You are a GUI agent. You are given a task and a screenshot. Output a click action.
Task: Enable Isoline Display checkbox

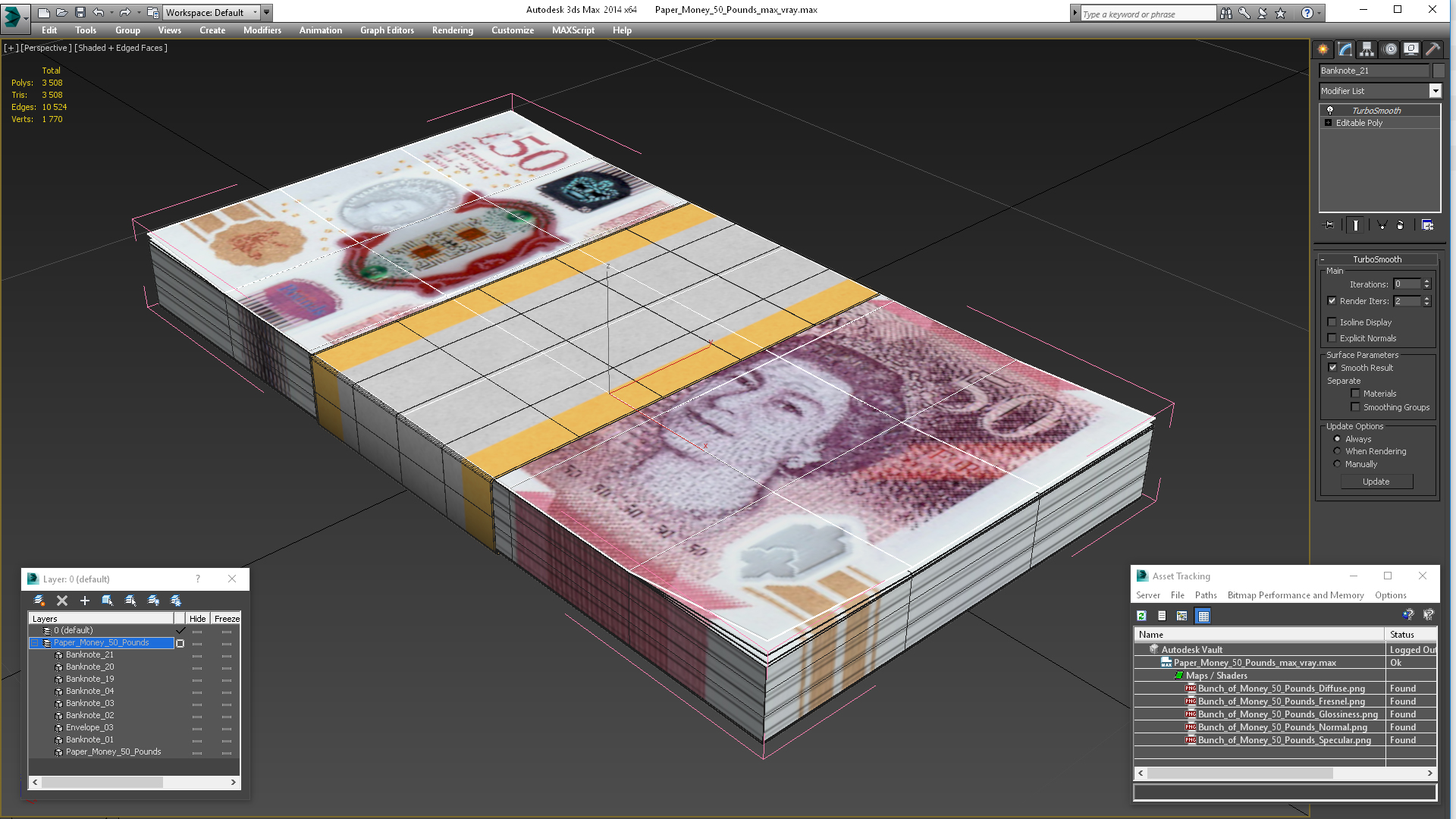click(x=1332, y=322)
